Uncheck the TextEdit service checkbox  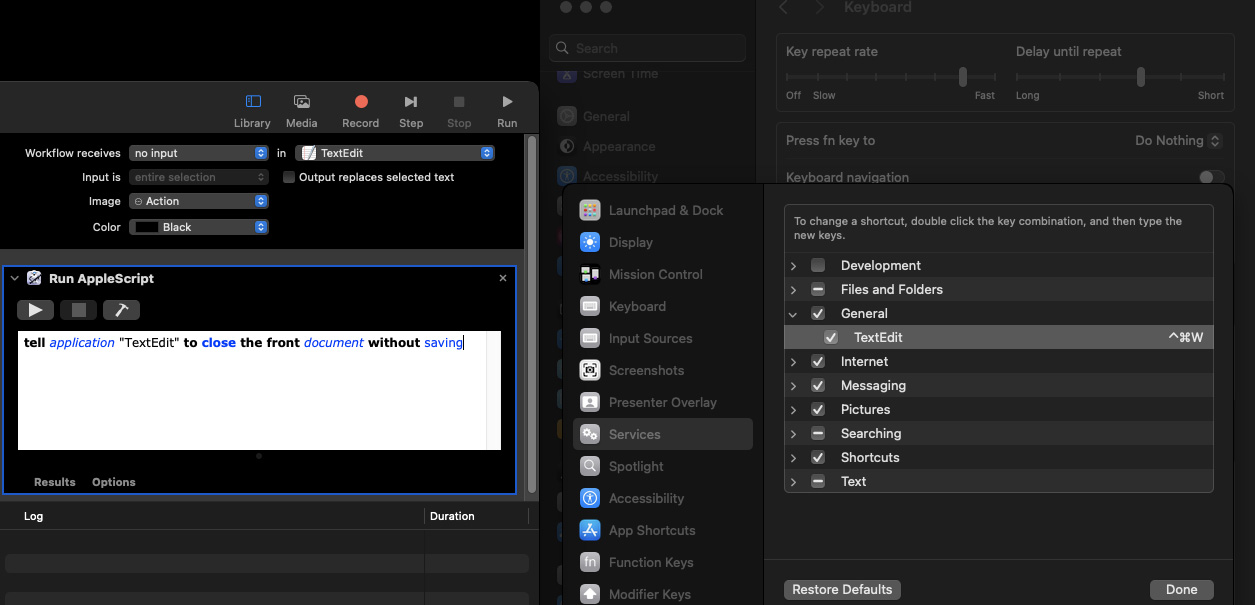(831, 337)
